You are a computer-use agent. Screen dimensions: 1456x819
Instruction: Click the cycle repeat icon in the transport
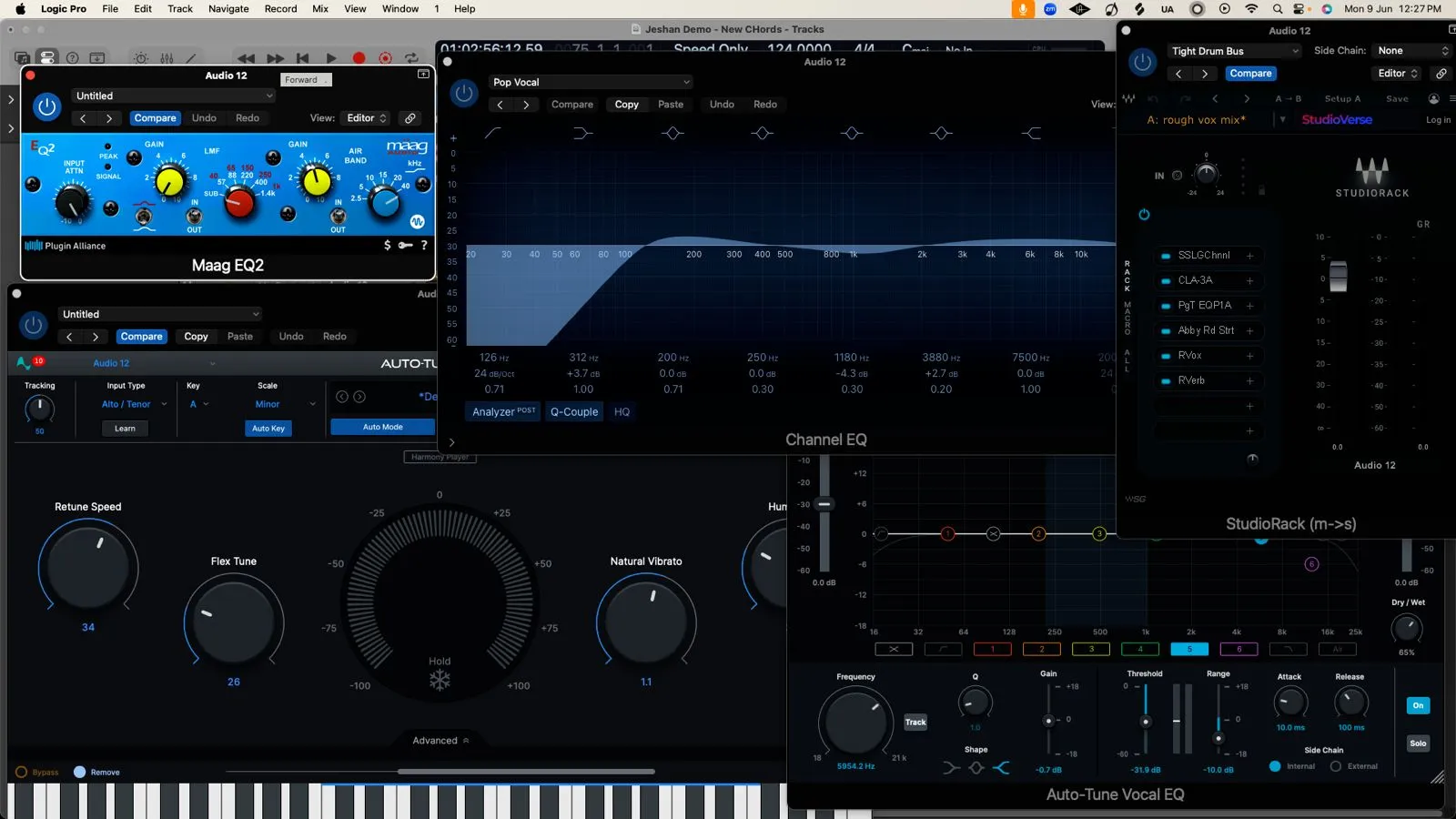pyautogui.click(x=412, y=56)
